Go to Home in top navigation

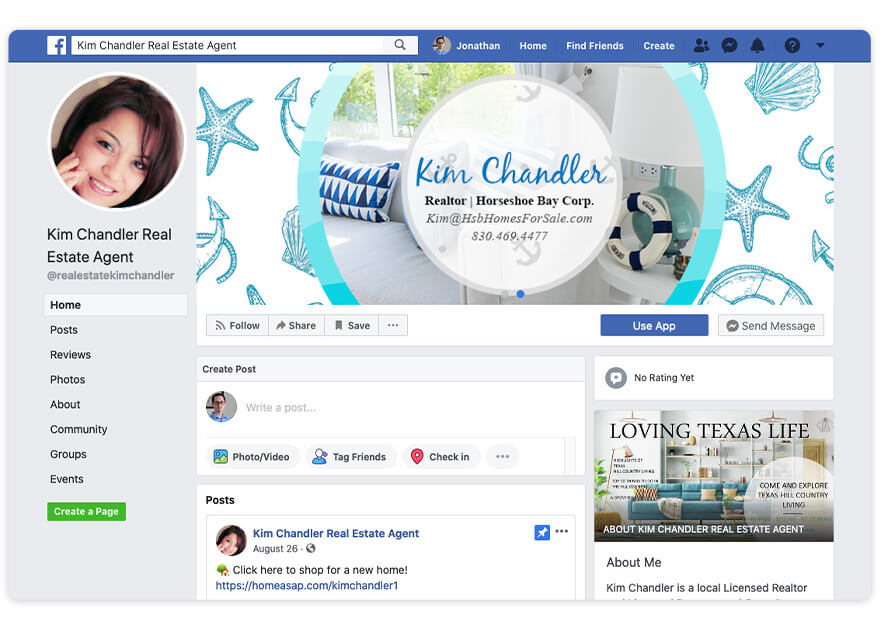point(533,46)
